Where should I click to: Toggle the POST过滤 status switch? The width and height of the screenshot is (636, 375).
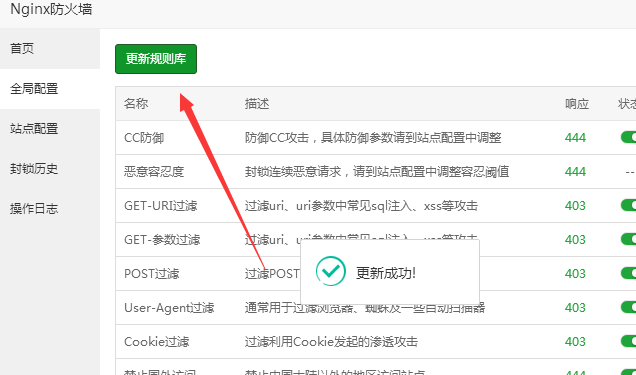pos(628,273)
